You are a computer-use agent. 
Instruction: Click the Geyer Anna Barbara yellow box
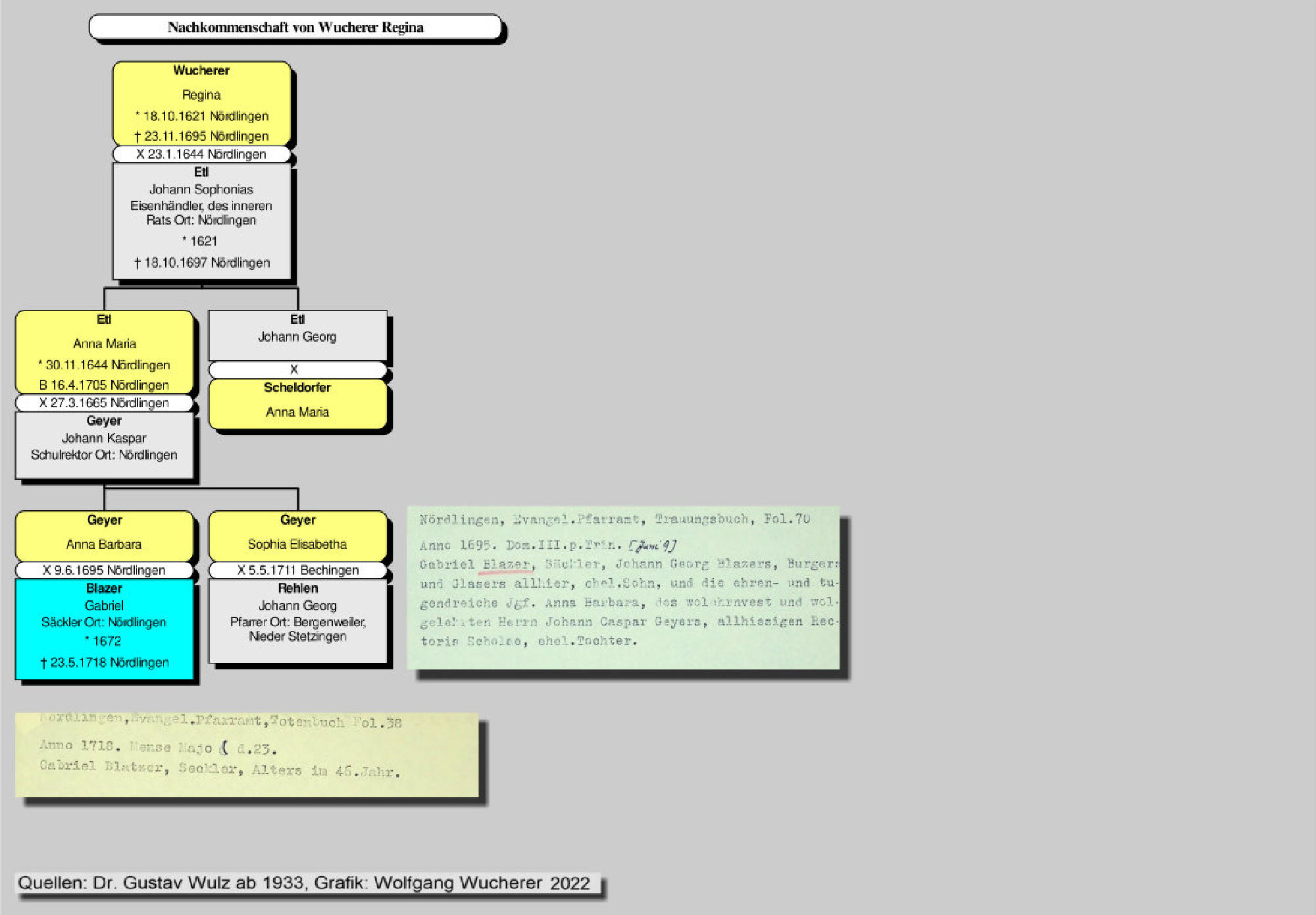104,536
